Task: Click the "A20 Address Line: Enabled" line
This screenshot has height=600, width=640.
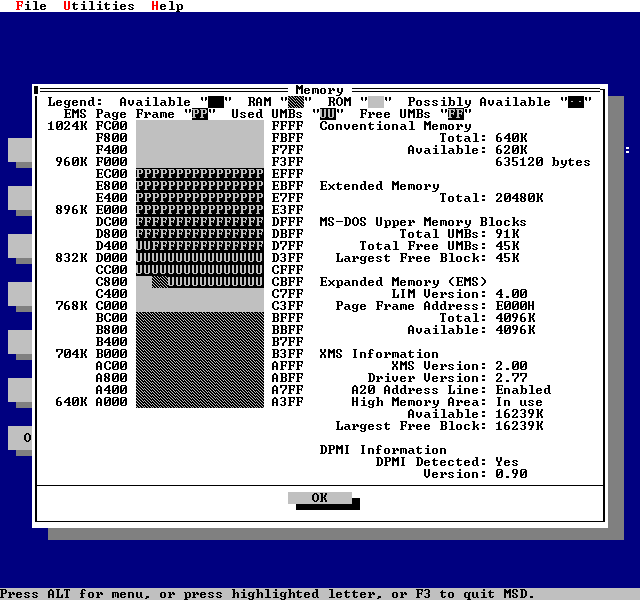Action: pyautogui.click(x=451, y=390)
